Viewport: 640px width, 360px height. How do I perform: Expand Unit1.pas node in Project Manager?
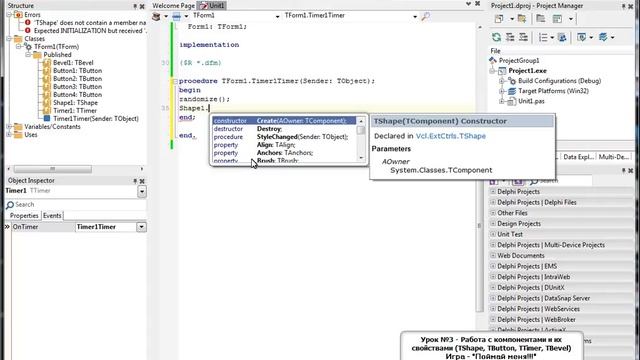pos(502,101)
